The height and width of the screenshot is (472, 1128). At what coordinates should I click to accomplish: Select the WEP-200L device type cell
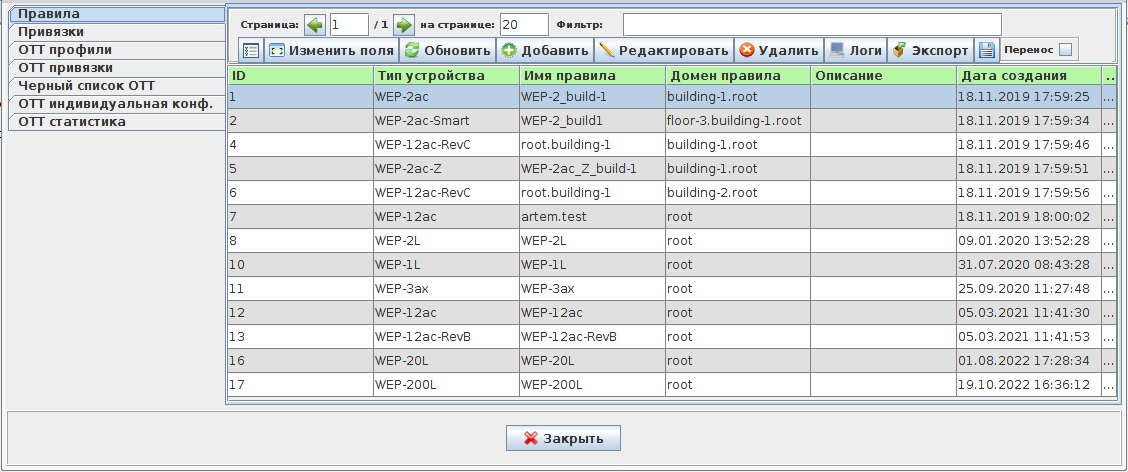pos(446,385)
